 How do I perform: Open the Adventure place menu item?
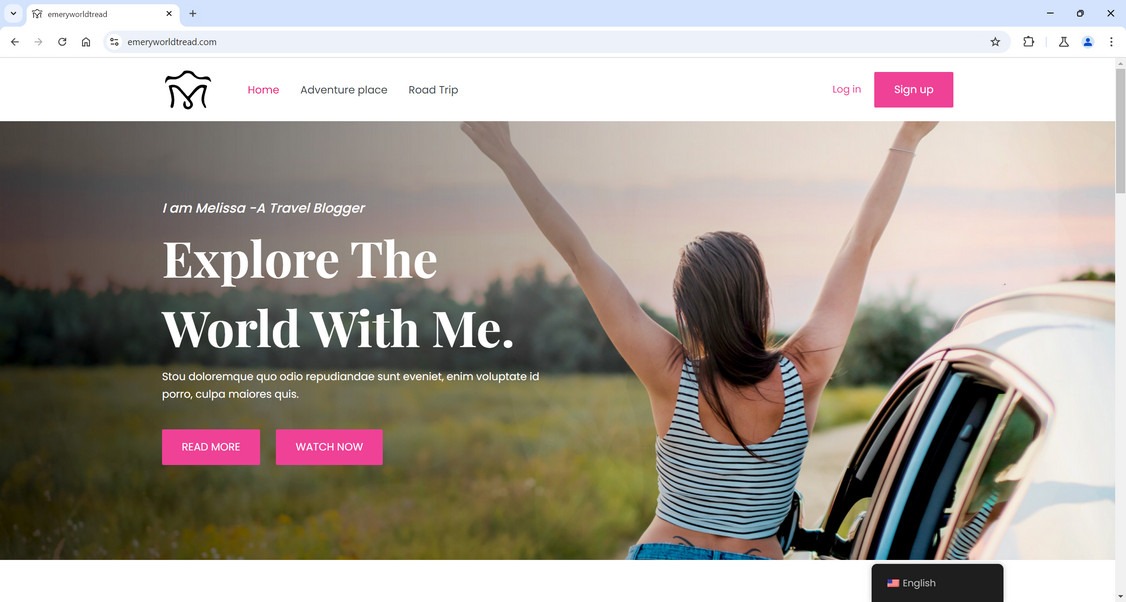344,90
